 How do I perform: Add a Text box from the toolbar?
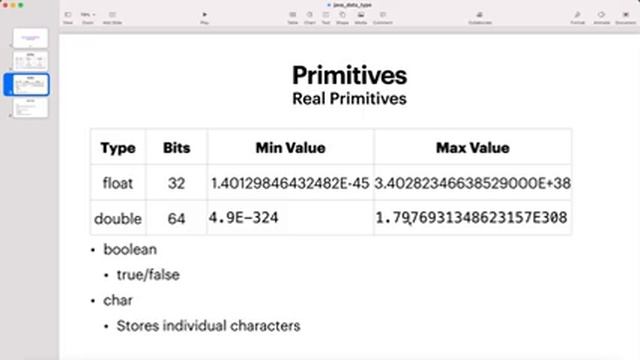coord(326,18)
